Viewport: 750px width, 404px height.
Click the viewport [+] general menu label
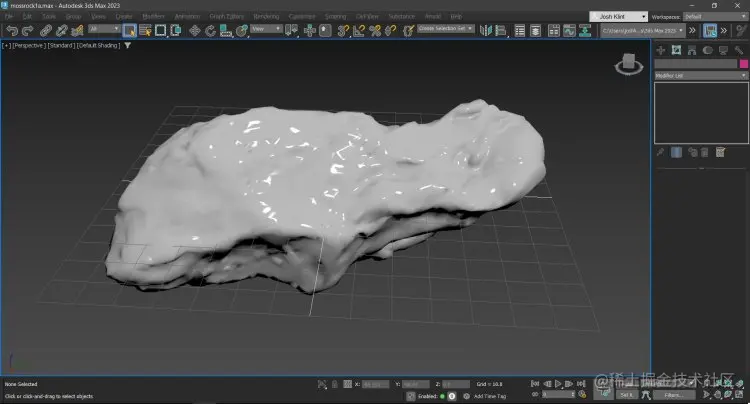click(x=6, y=45)
